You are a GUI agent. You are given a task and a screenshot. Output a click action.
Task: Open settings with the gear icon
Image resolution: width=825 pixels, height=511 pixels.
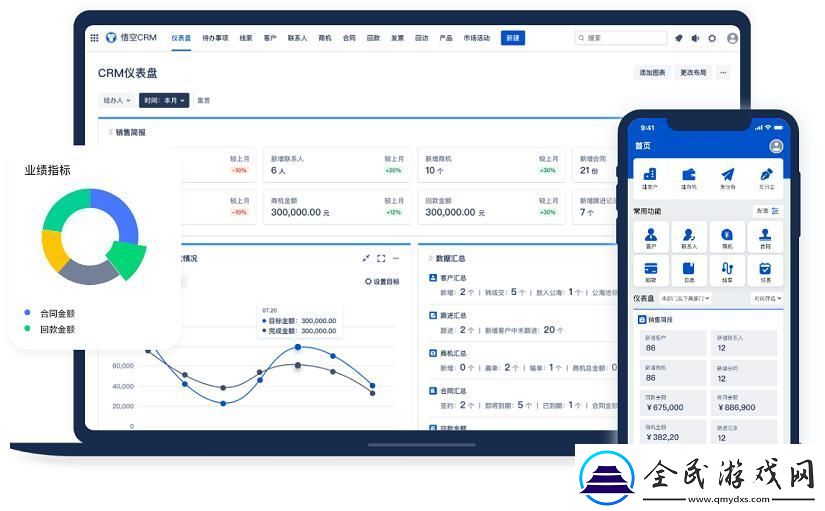pos(712,38)
